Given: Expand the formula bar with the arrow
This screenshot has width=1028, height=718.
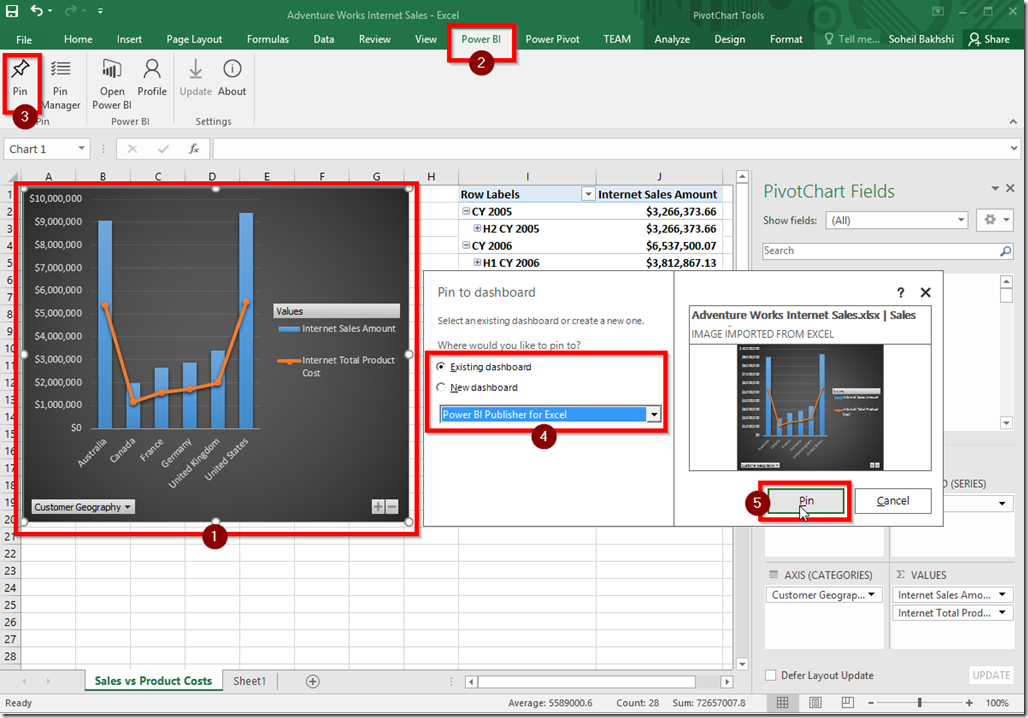Looking at the screenshot, I should click(1014, 149).
